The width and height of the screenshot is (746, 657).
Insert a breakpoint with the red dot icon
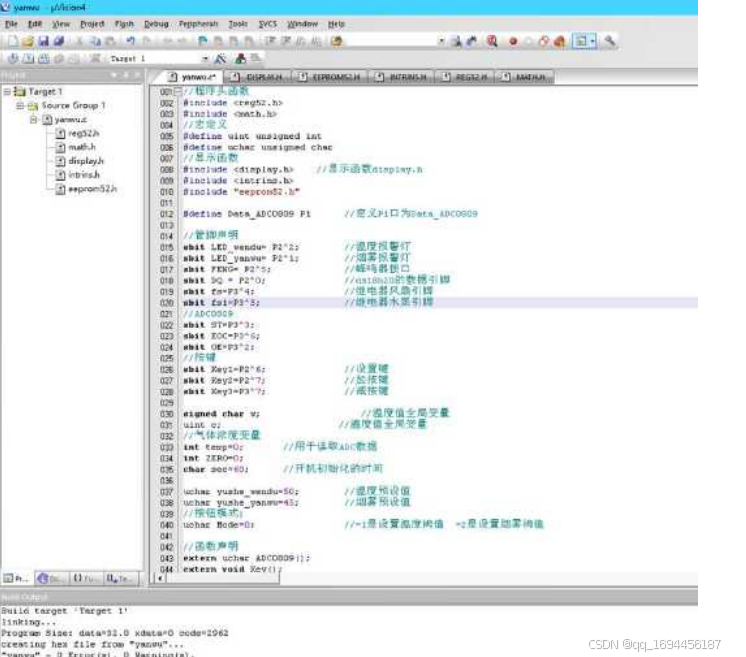point(513,41)
